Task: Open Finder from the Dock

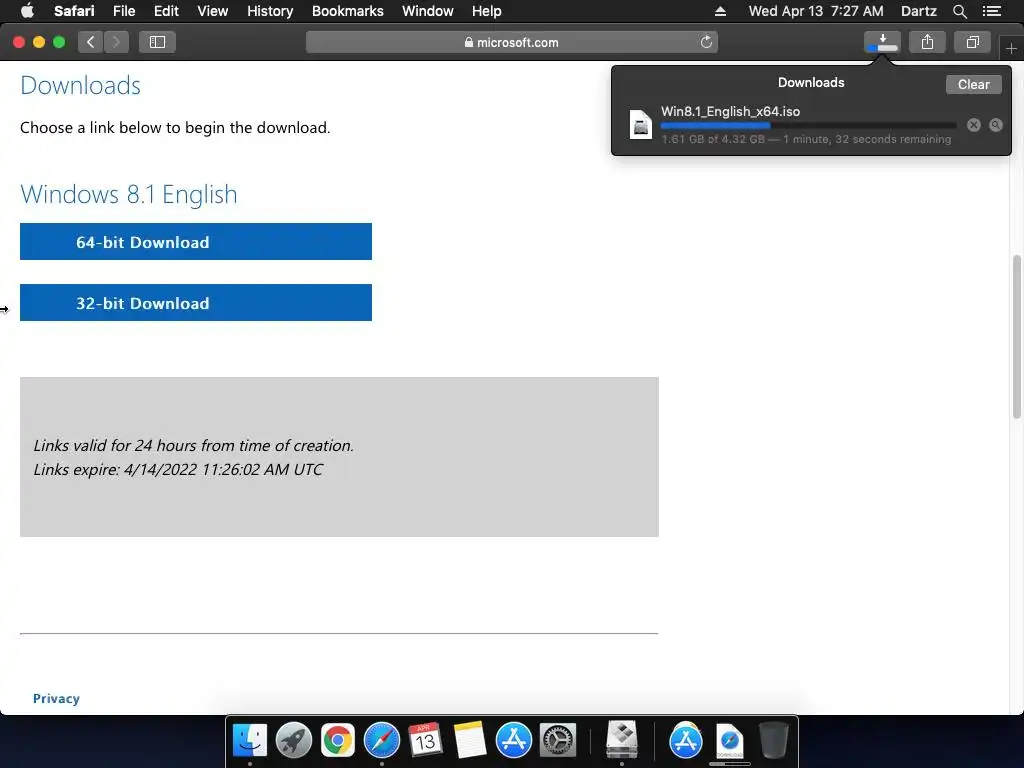Action: (249, 741)
